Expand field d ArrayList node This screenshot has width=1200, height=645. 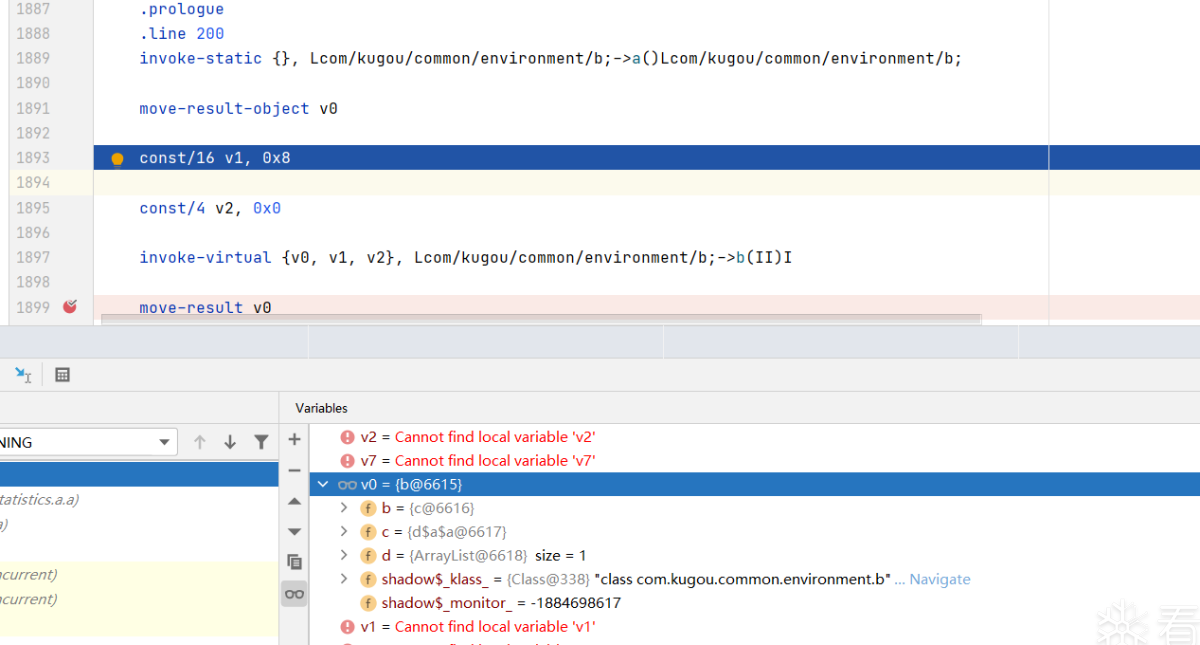[344, 555]
